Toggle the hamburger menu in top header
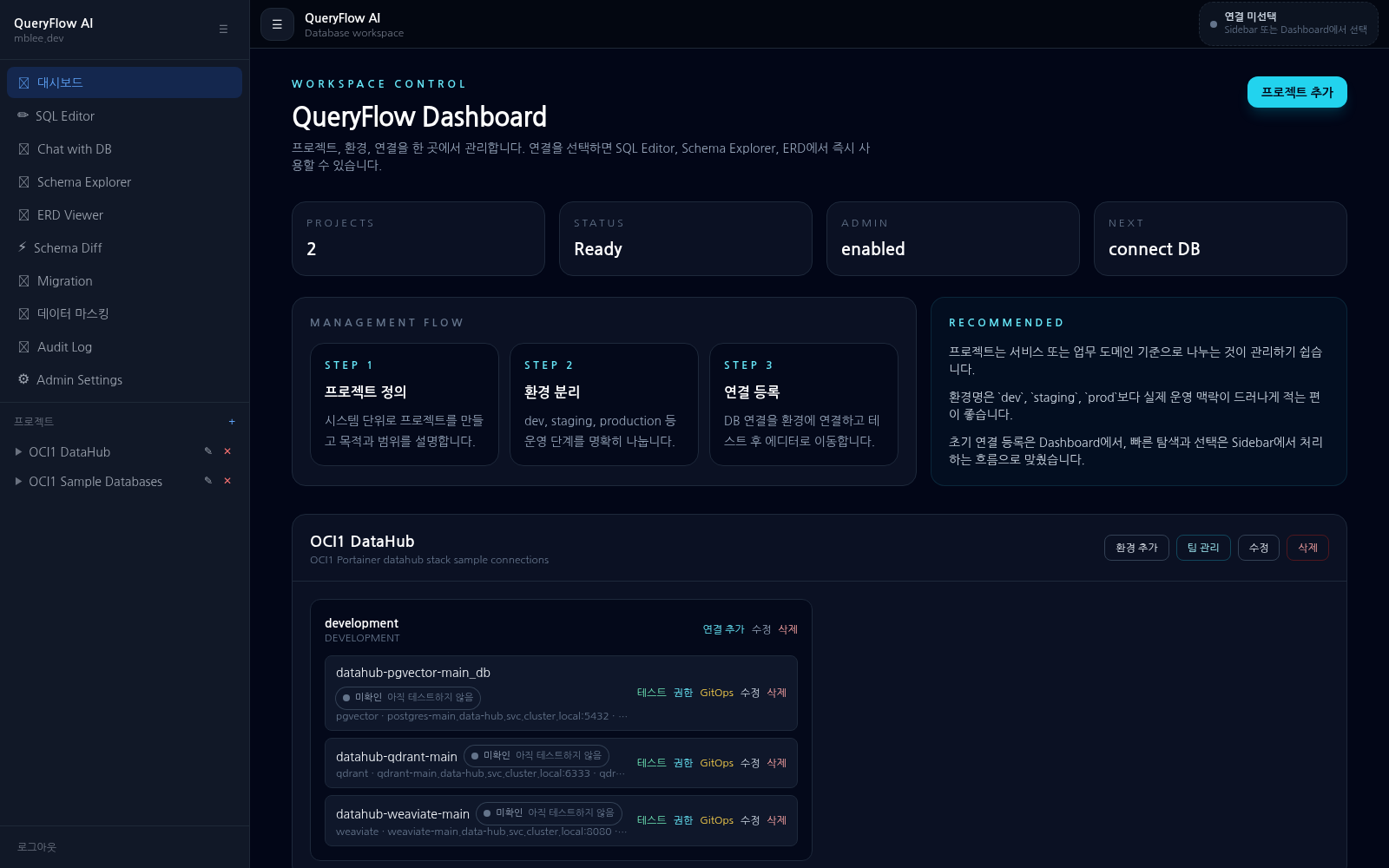This screenshot has height=868, width=1389. point(277,24)
